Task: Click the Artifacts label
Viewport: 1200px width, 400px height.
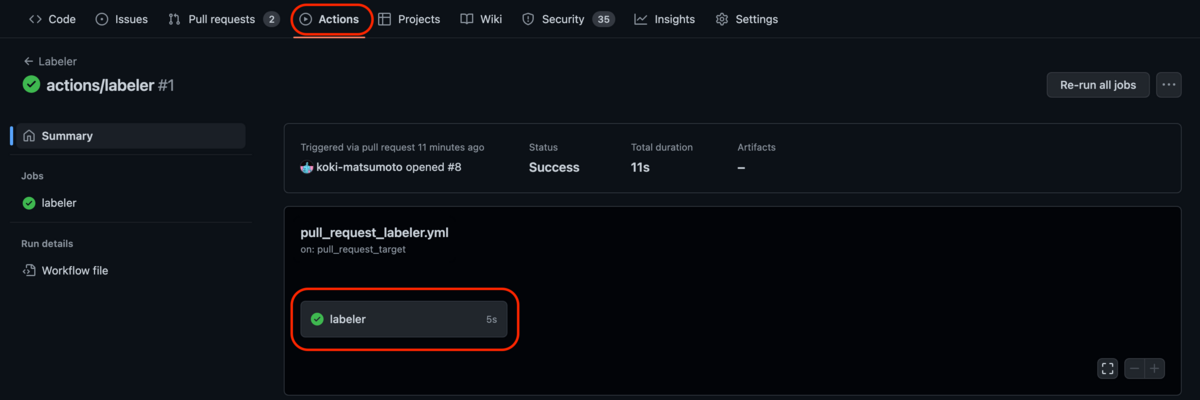Action: point(756,147)
